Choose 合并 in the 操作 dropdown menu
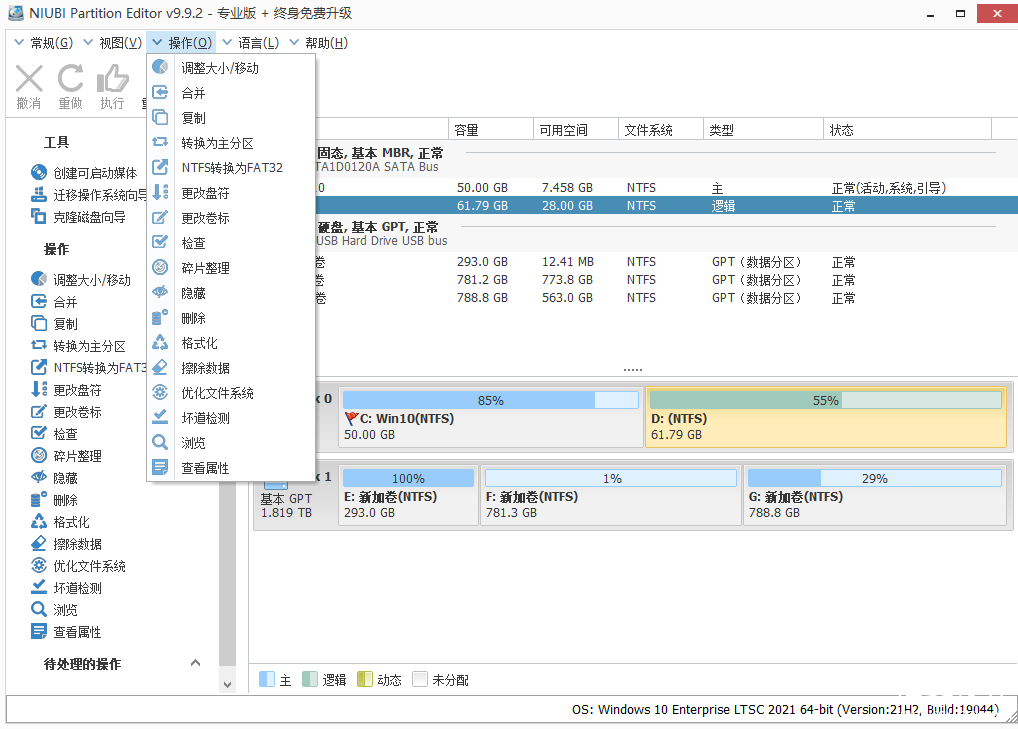 coord(231,93)
